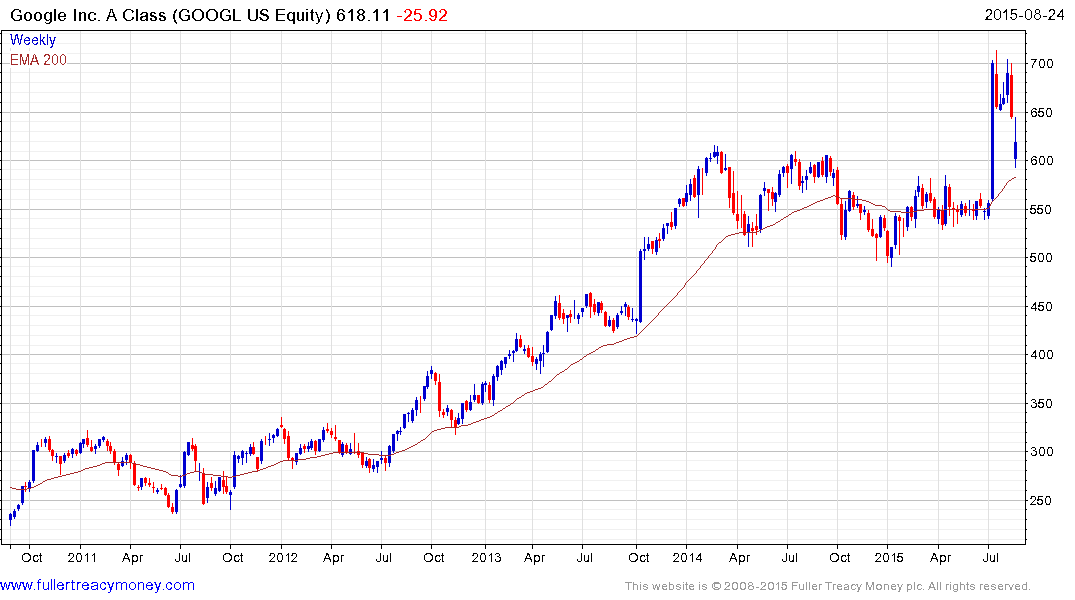The height and width of the screenshot is (600, 1075).
Task: Click the 2012 year label on time axis
Action: (283, 557)
